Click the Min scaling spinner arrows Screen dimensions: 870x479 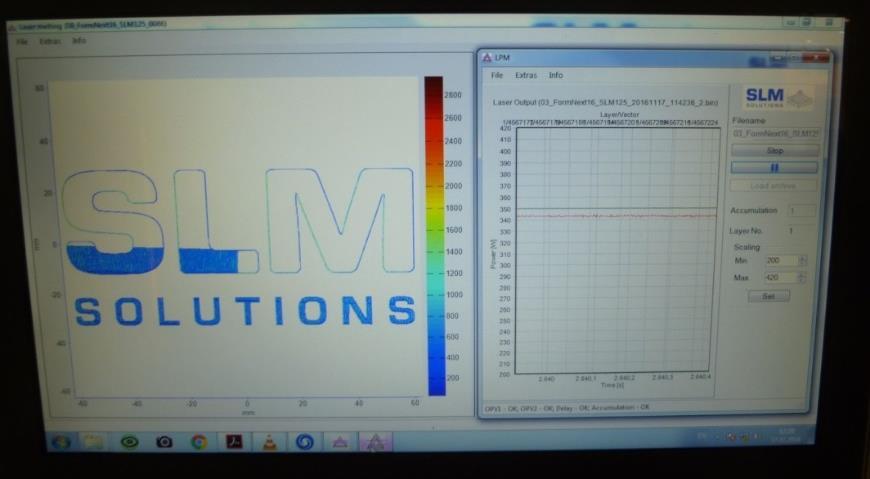pos(802,260)
